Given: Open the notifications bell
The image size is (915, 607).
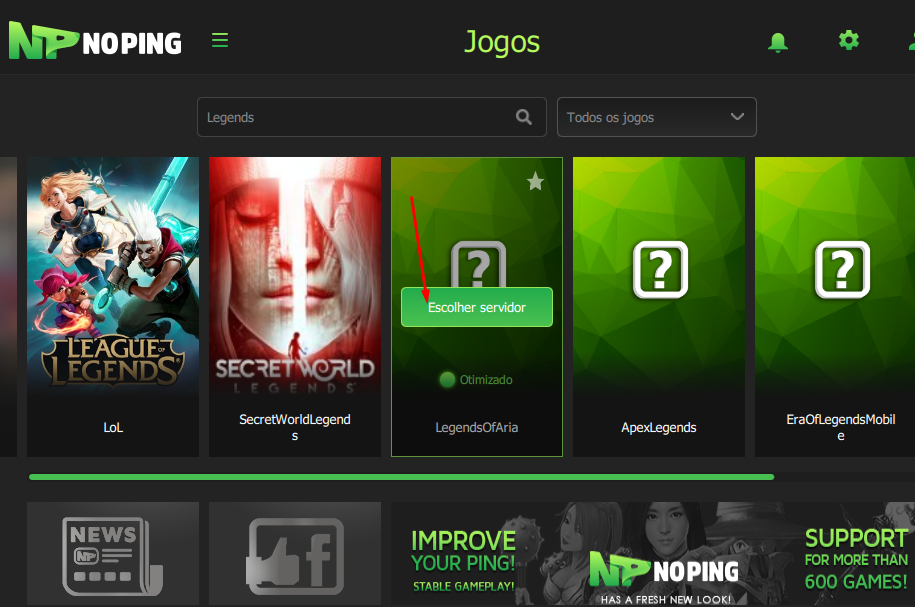Looking at the screenshot, I should (778, 42).
